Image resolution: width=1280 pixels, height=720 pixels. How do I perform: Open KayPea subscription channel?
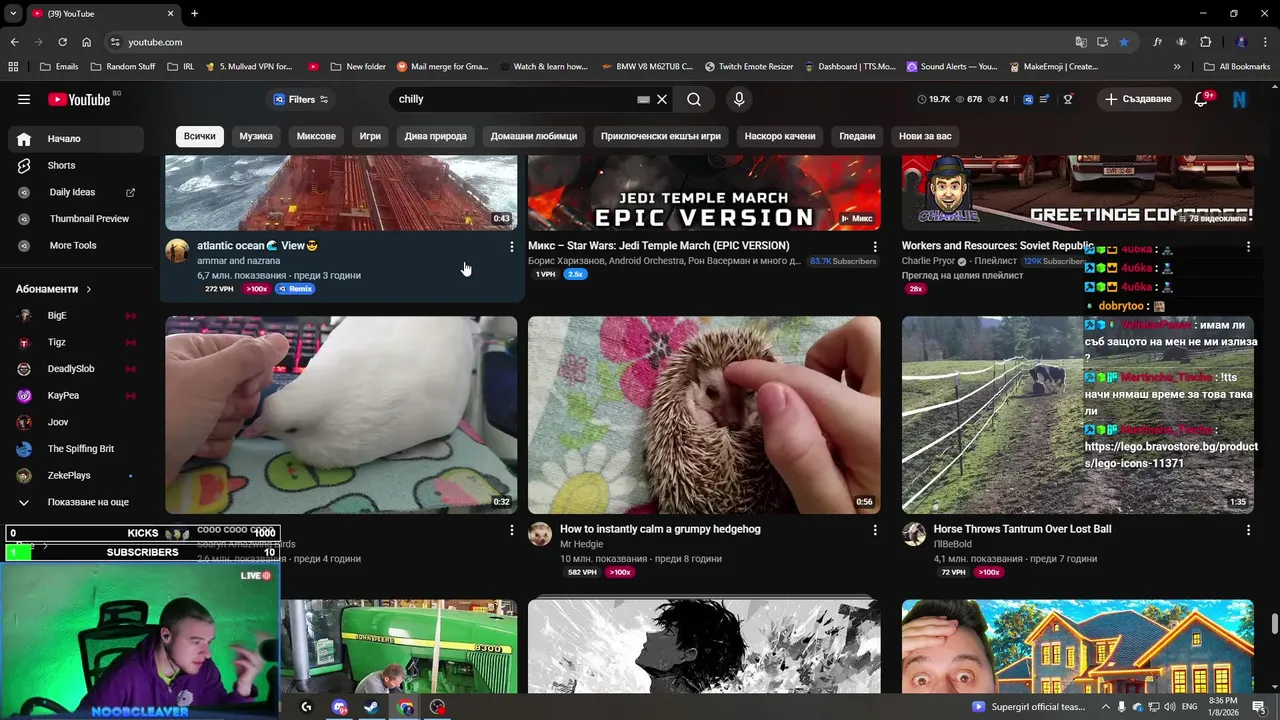coord(76,395)
